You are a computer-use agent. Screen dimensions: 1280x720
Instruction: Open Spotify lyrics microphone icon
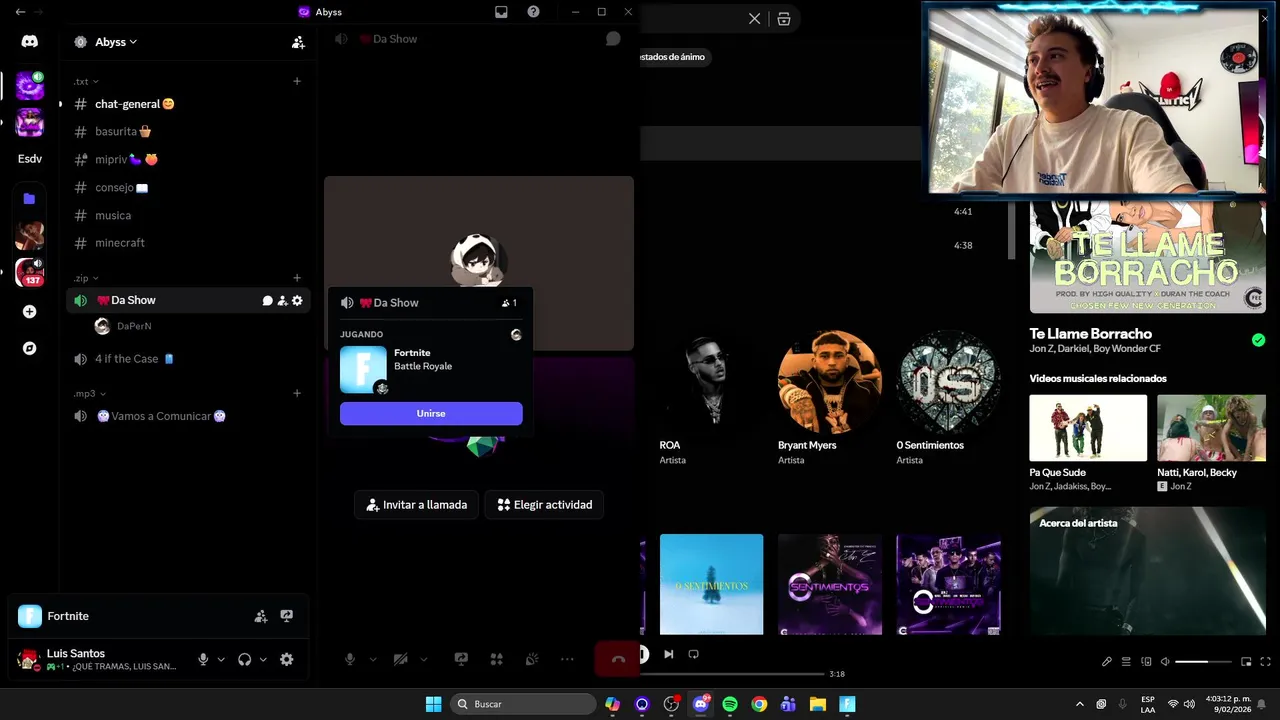[x=1106, y=662]
